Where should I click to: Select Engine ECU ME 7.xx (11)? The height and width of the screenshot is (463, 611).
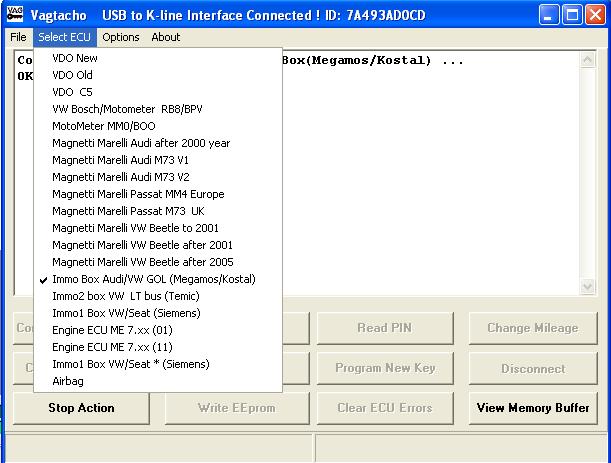pyautogui.click(x=158, y=347)
